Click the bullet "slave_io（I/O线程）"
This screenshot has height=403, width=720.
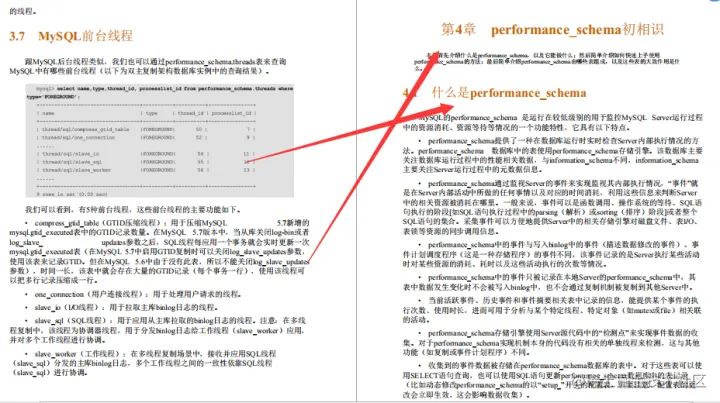coord(122,308)
